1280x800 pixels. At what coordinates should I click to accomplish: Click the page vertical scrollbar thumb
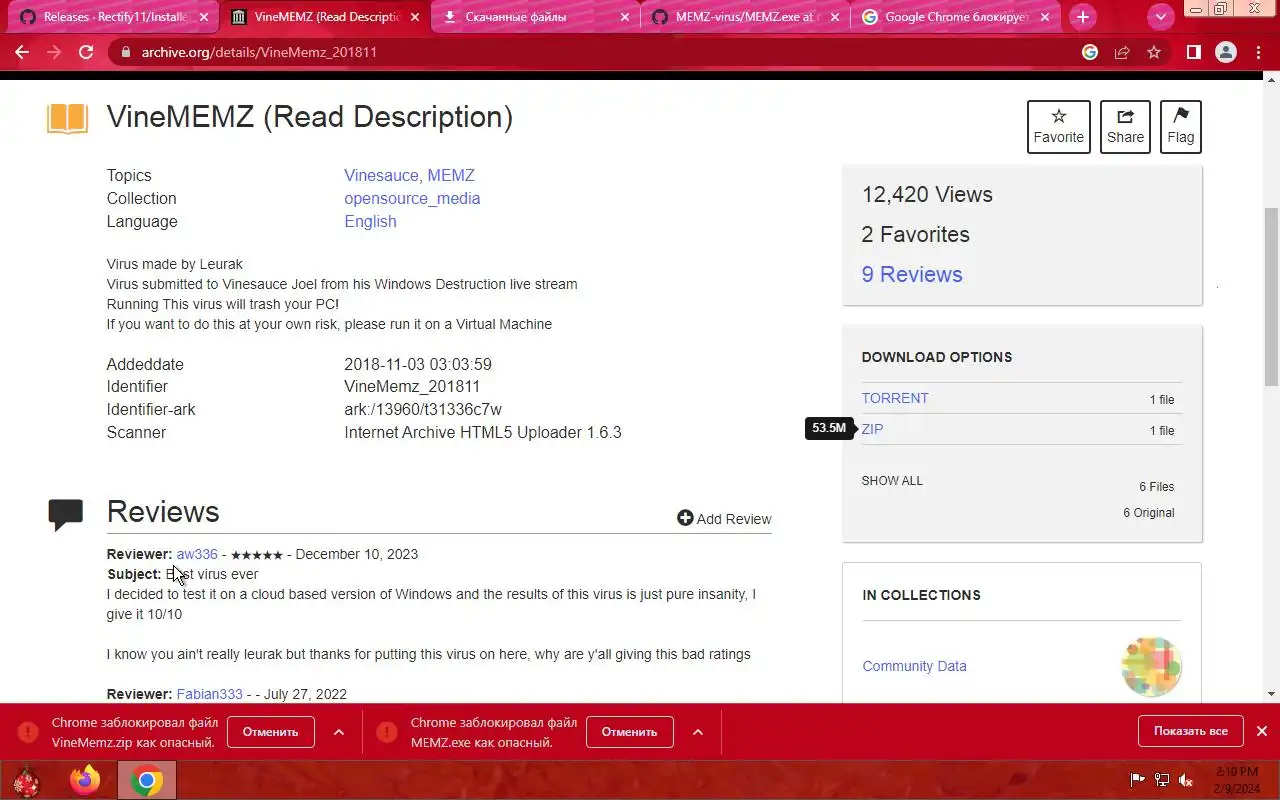click(x=1272, y=297)
